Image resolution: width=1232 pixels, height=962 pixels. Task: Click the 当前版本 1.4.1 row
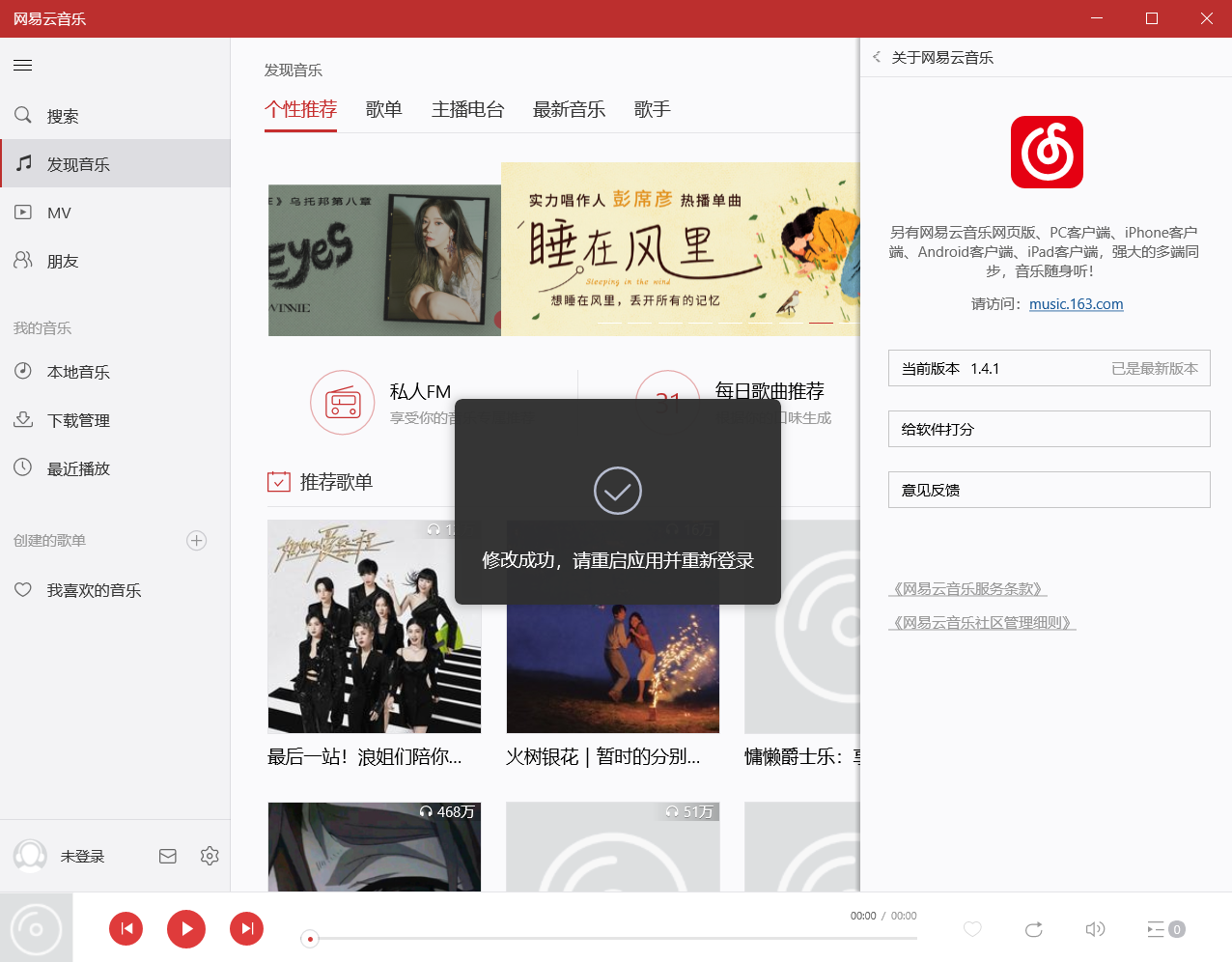tap(1050, 368)
